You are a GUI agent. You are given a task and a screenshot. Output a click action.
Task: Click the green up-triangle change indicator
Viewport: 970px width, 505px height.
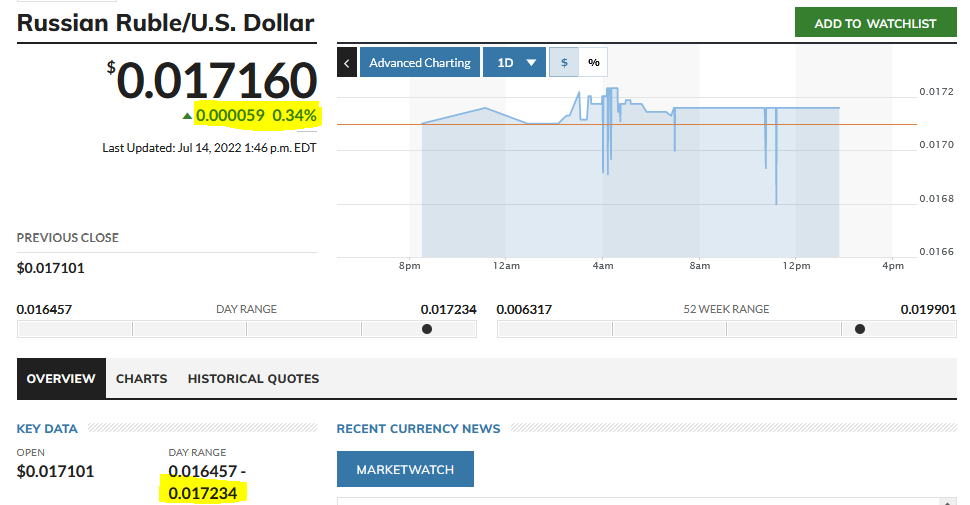(x=187, y=116)
